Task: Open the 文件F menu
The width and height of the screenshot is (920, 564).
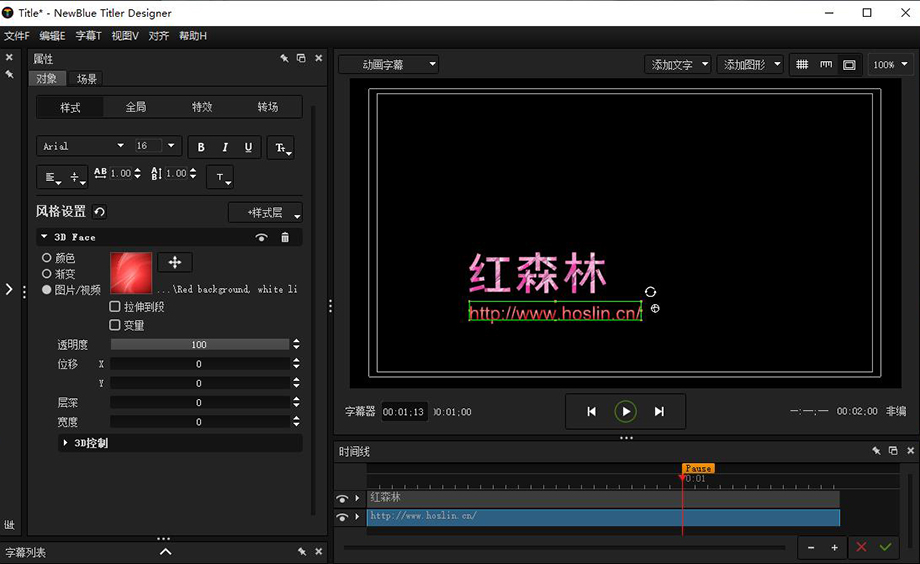Action: [17, 36]
